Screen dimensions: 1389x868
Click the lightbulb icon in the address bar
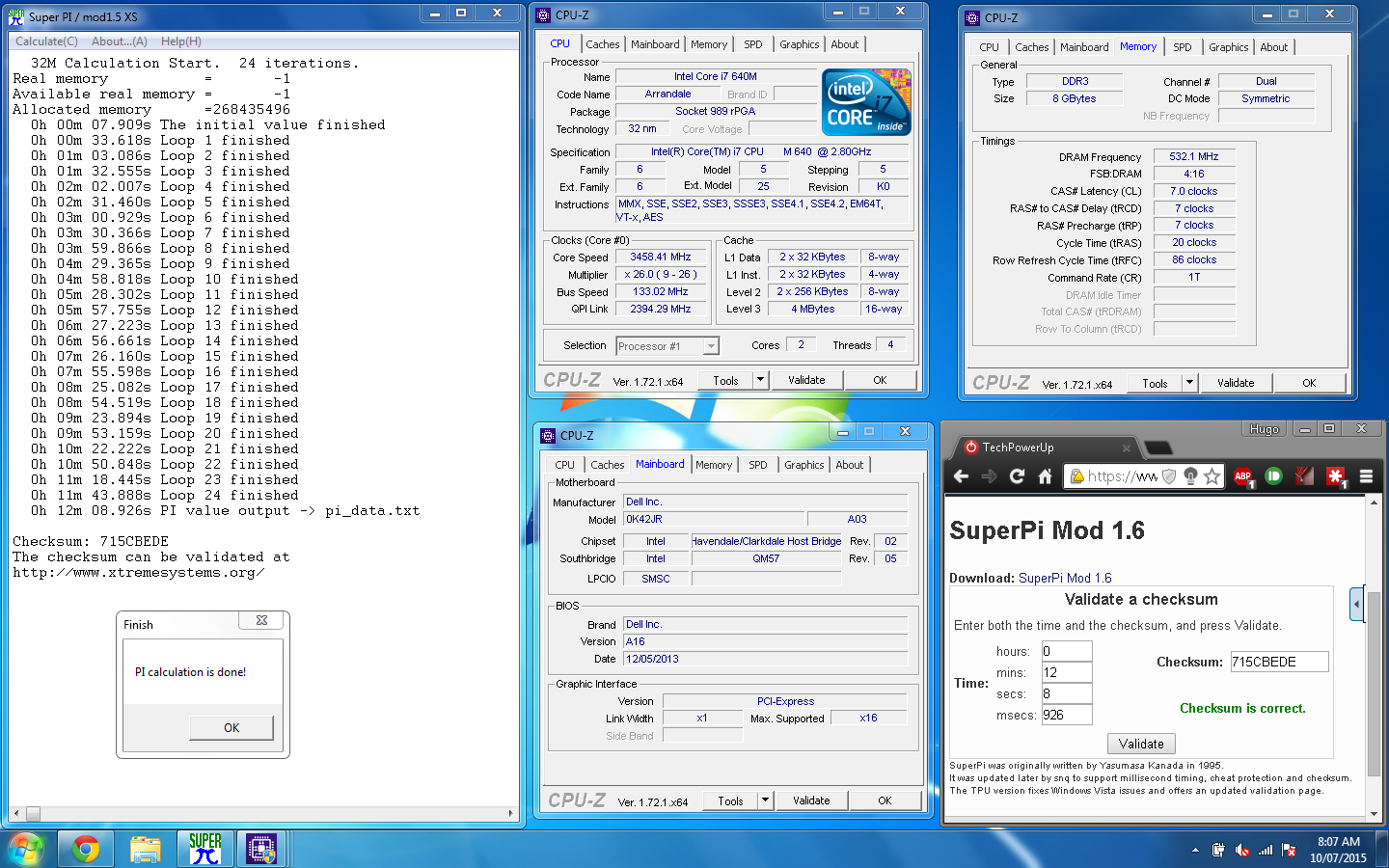pos(1190,475)
